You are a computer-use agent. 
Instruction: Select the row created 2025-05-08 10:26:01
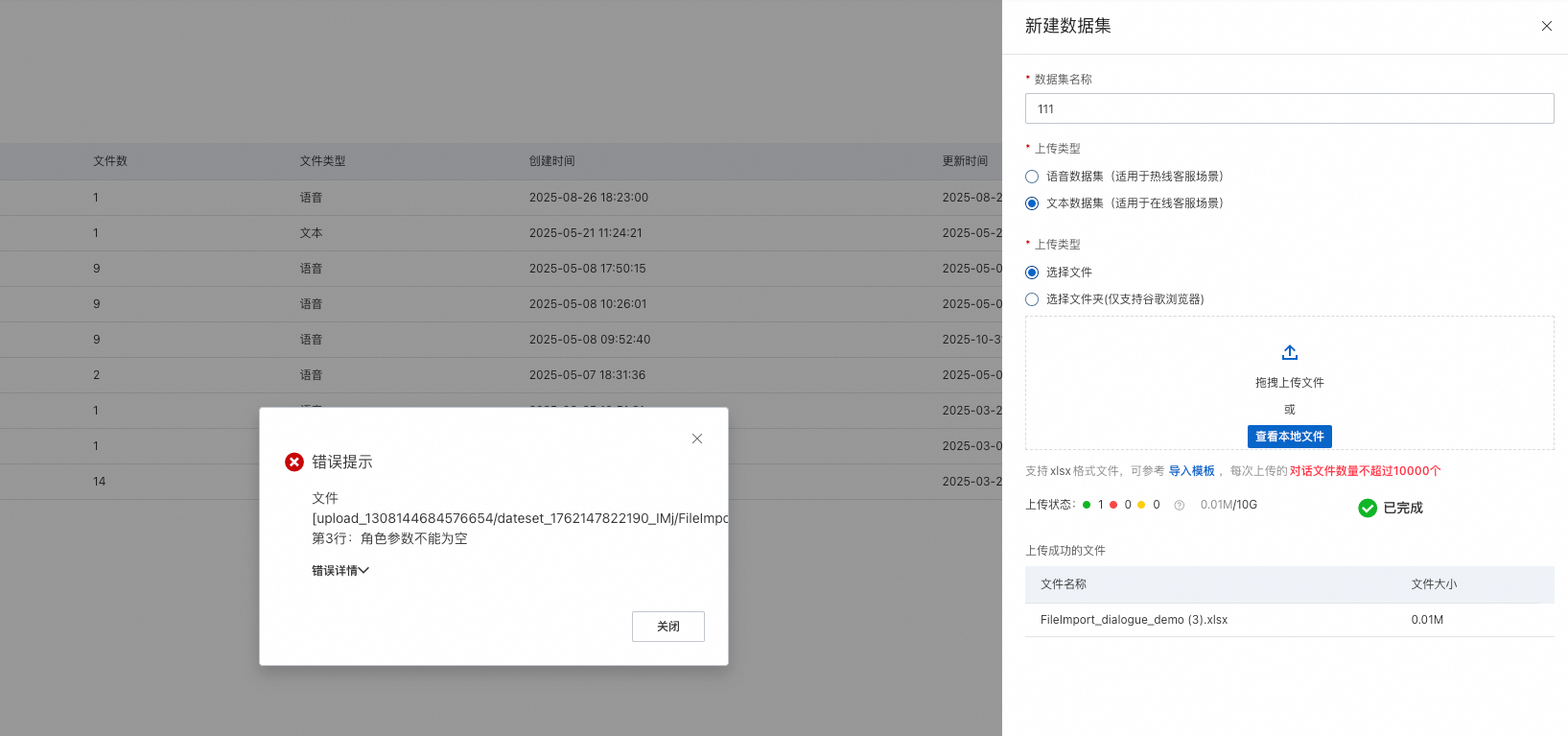coord(501,304)
